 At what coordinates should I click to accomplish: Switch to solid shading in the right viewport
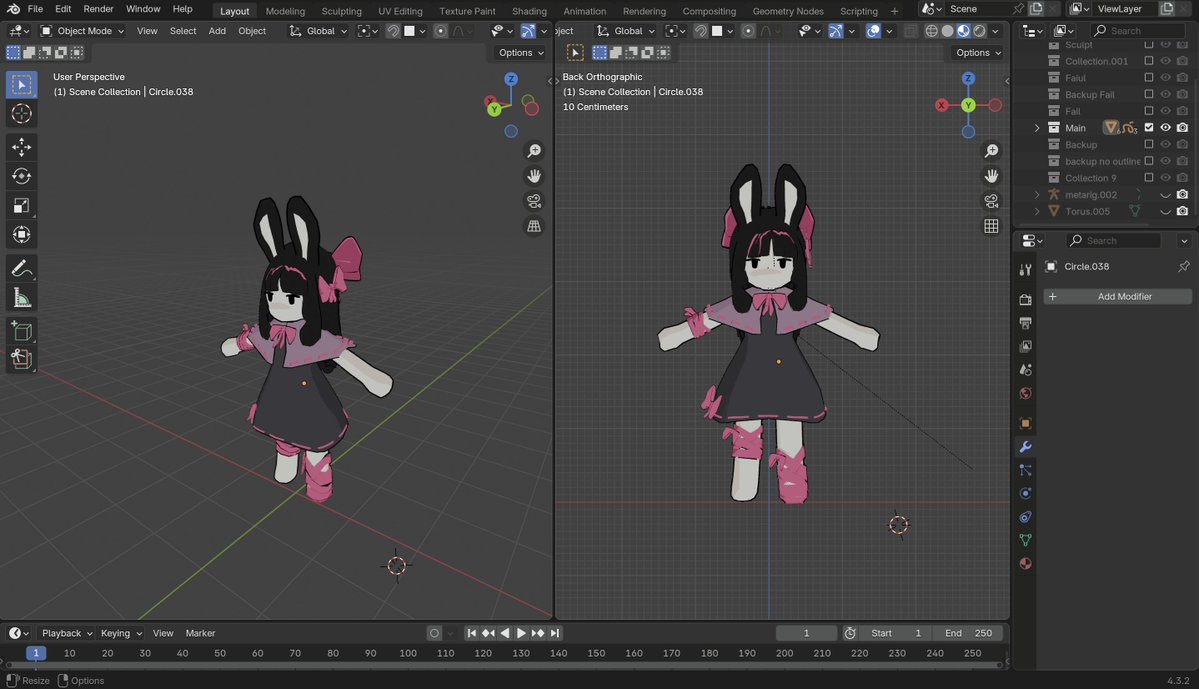point(947,31)
